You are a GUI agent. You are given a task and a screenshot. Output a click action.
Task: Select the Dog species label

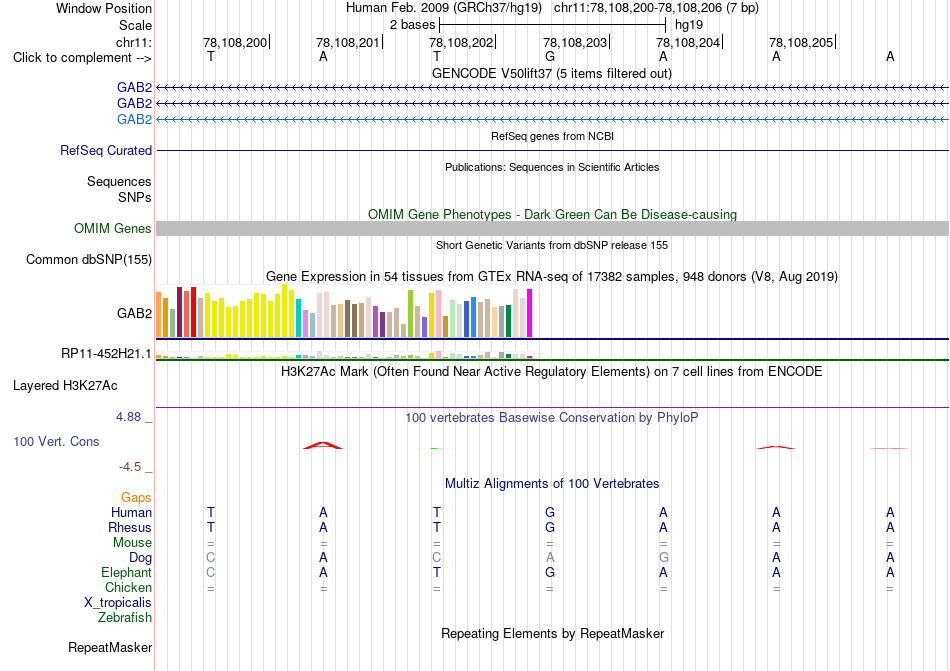(140, 557)
